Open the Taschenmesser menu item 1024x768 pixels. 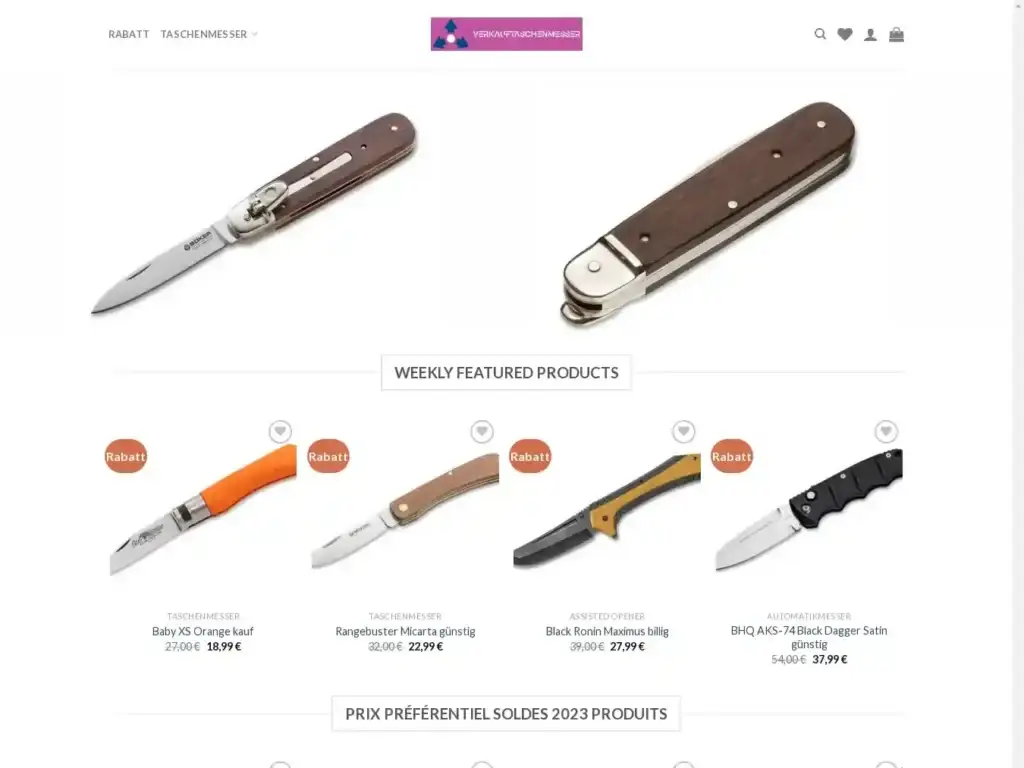pos(204,34)
